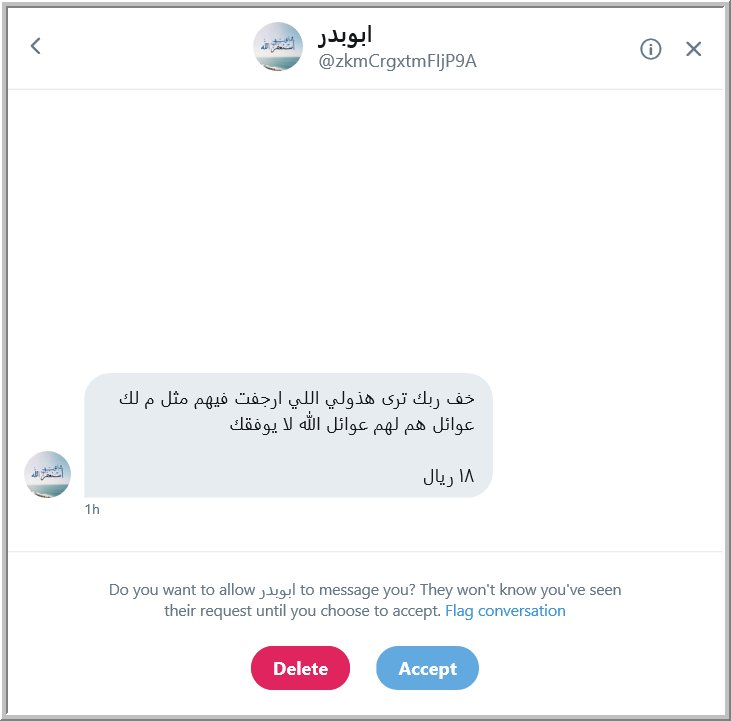The width and height of the screenshot is (731, 721).
Task: Close the message request with the X icon
Action: tap(693, 48)
